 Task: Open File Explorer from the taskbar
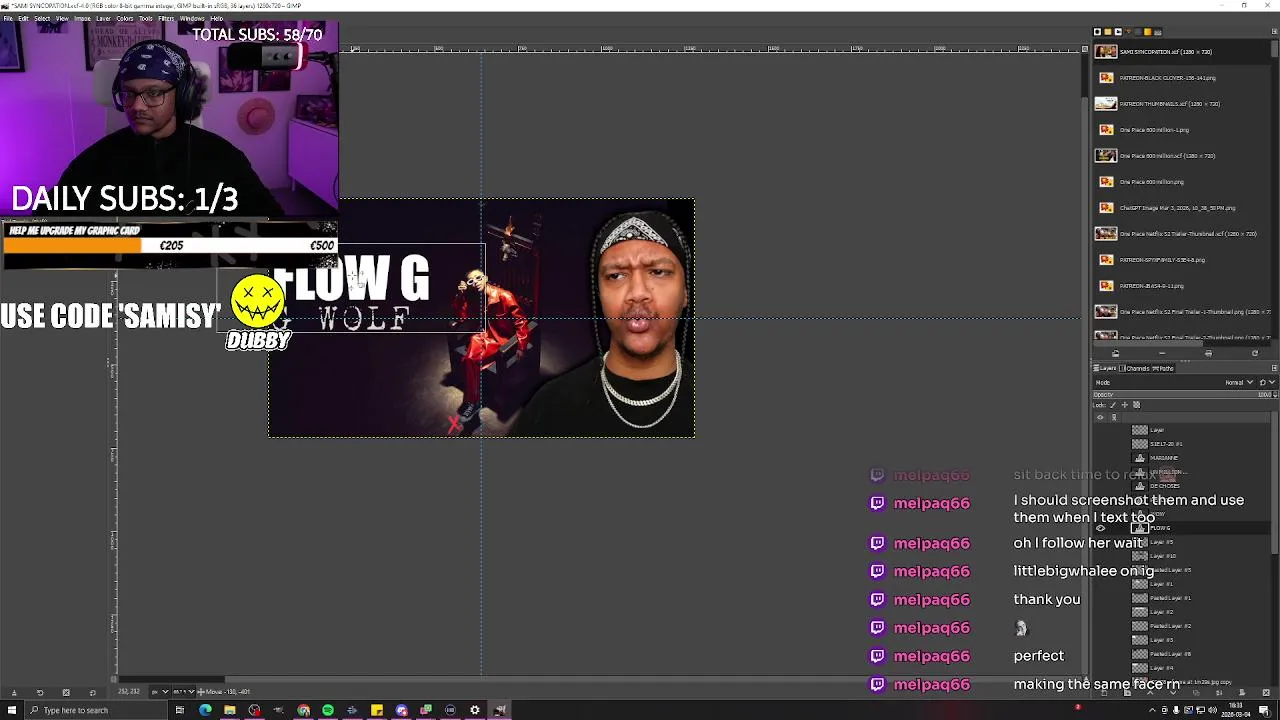click(x=230, y=710)
